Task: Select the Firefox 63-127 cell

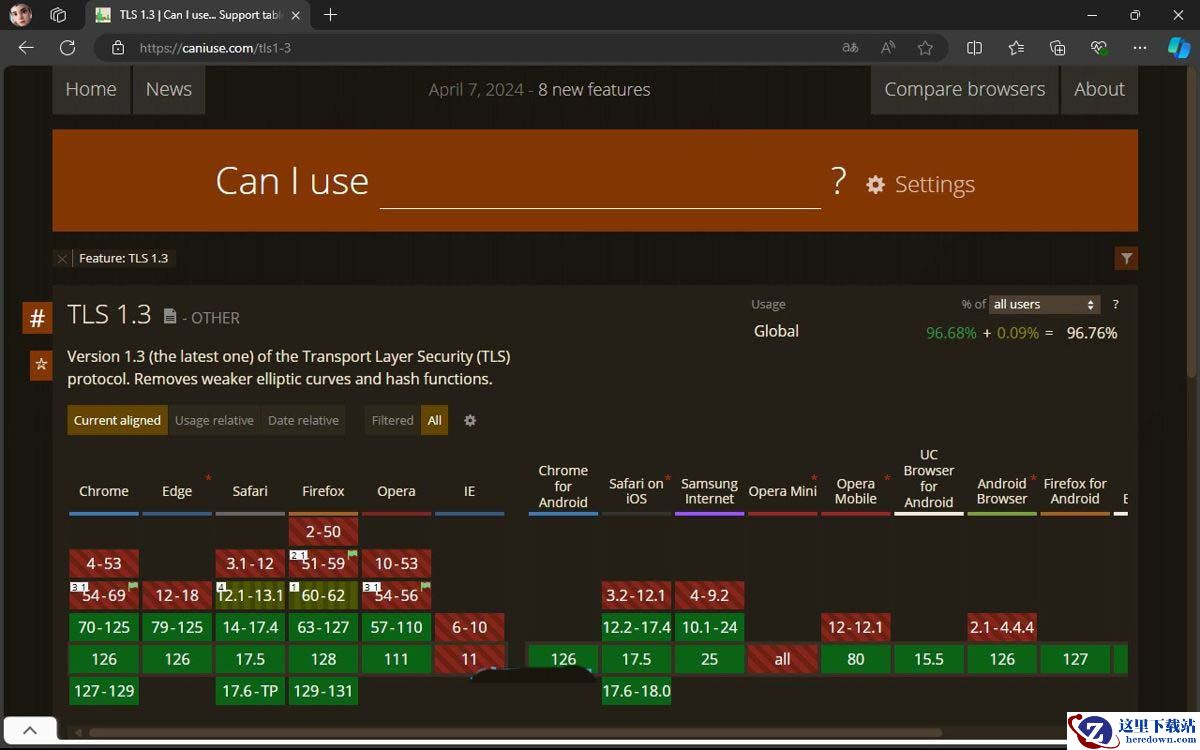Action: click(x=323, y=627)
